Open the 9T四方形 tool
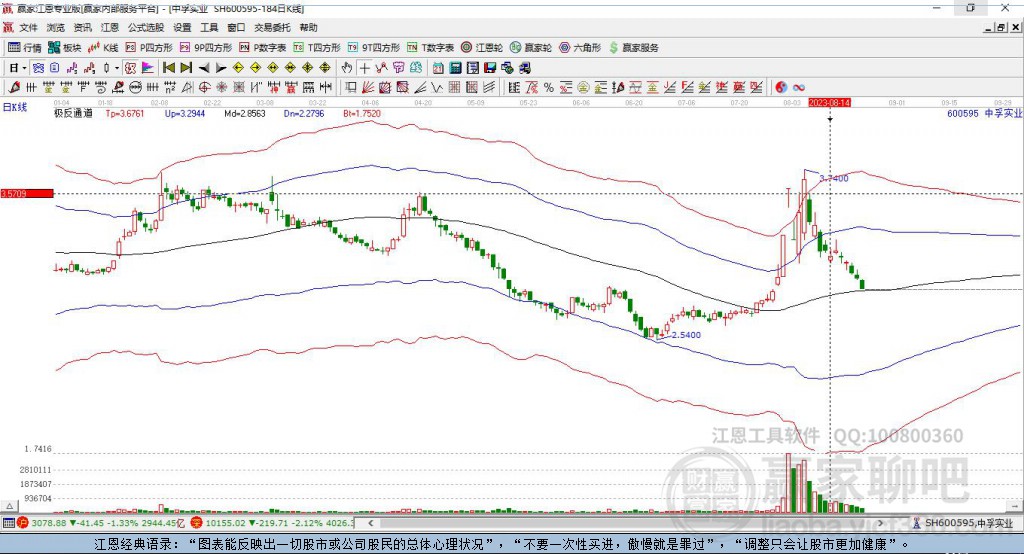The width and height of the screenshot is (1024, 554). [374, 48]
